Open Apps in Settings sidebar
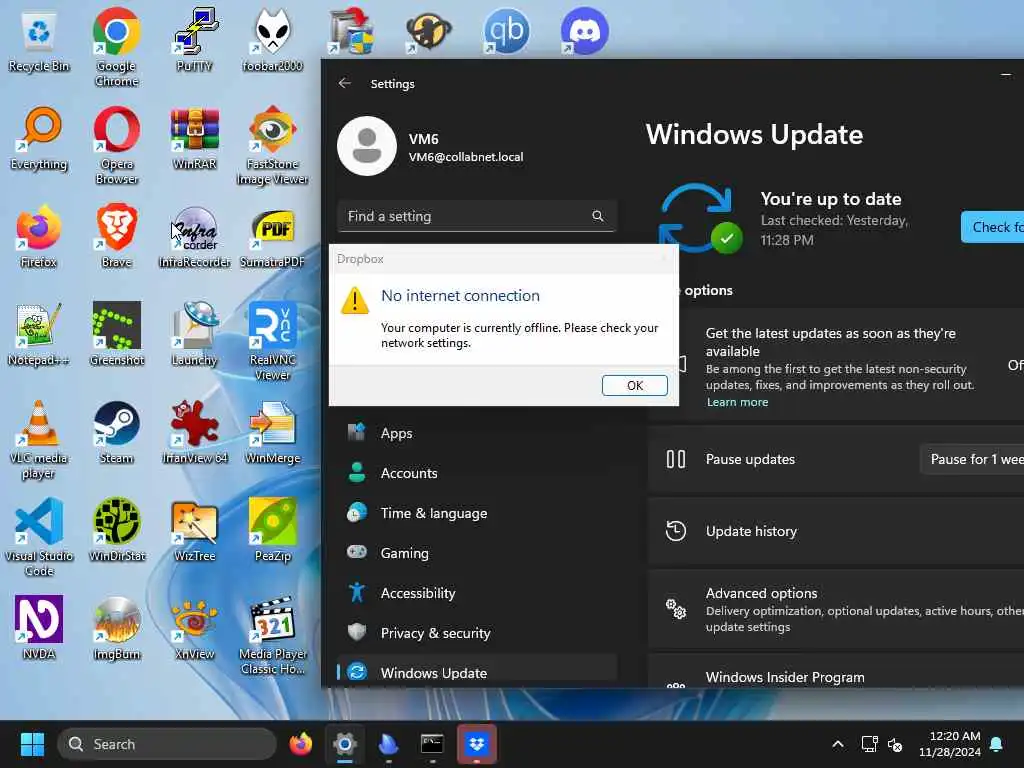Image resolution: width=1024 pixels, height=768 pixels. click(x=477, y=432)
